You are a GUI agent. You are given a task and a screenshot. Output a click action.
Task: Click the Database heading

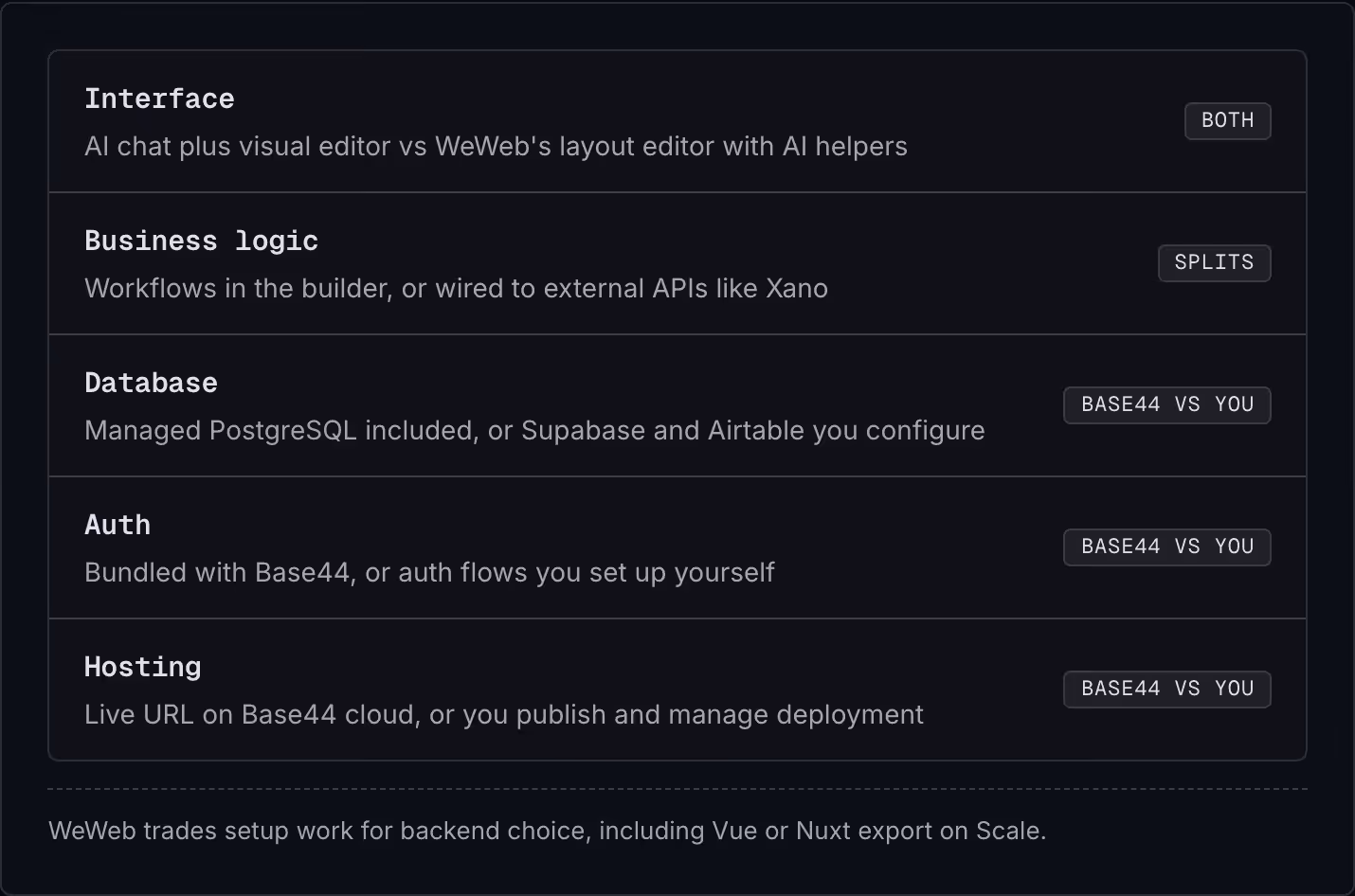tap(151, 383)
